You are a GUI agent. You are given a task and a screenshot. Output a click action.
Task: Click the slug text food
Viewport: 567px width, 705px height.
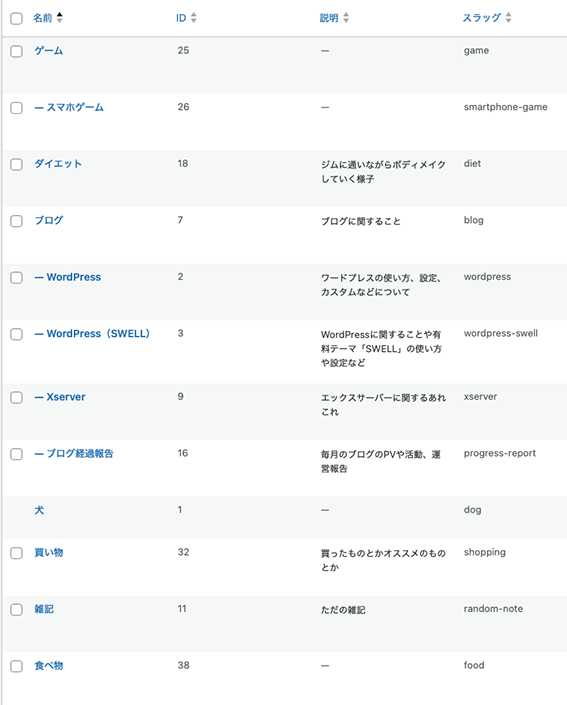[x=474, y=665]
